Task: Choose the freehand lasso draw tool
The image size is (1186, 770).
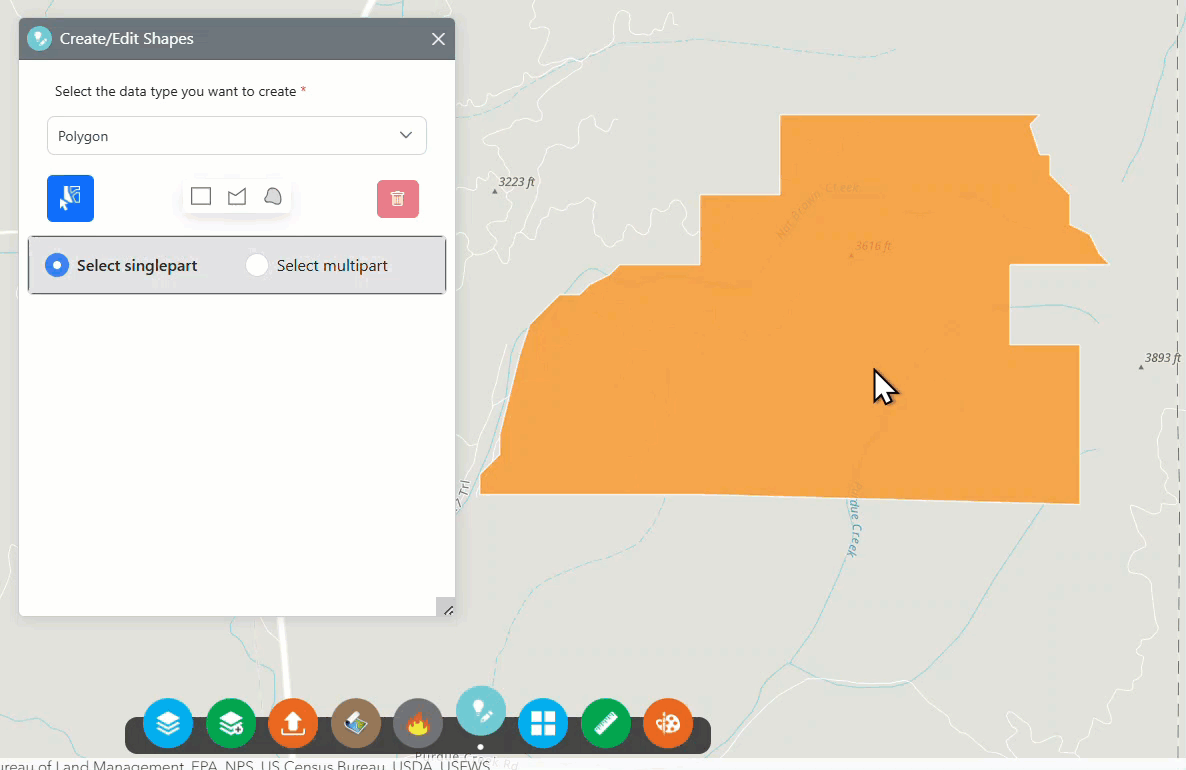Action: 273,197
